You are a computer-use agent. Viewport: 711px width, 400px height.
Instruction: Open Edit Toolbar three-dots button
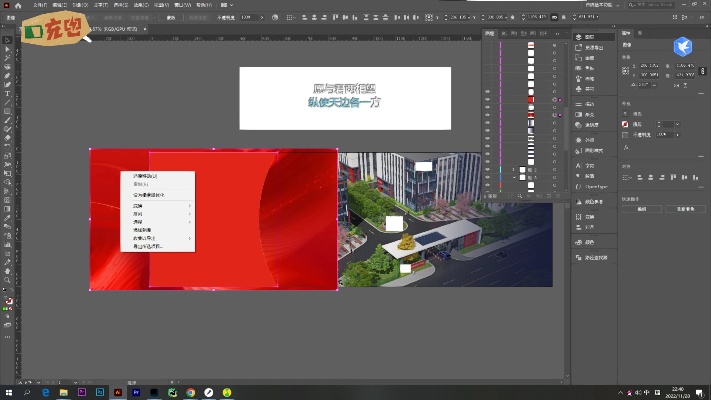tap(7, 337)
